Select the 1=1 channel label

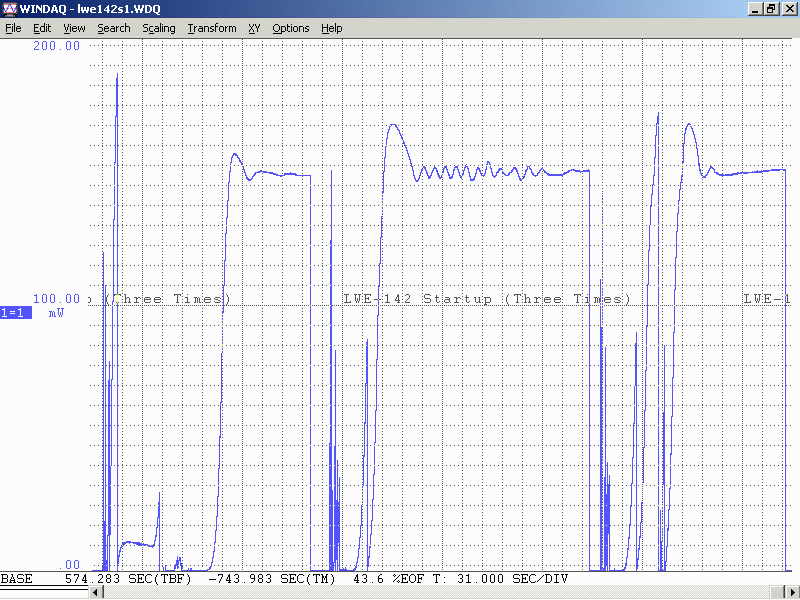click(15, 313)
